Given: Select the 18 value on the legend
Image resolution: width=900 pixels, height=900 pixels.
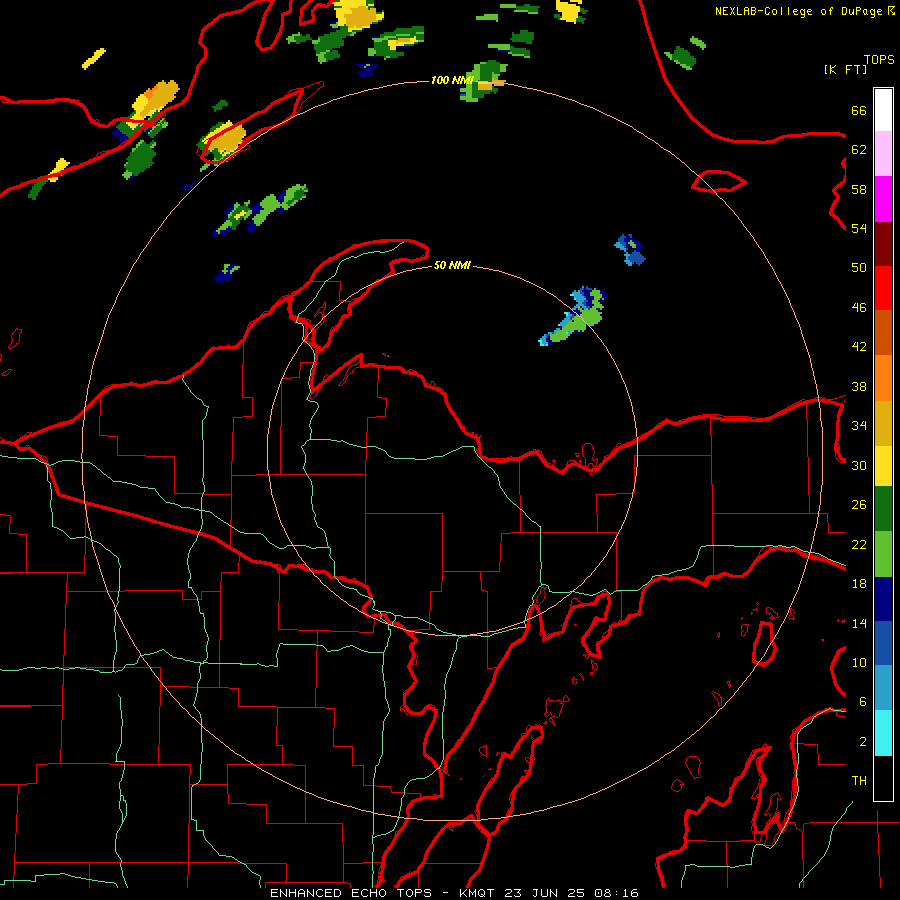Looking at the screenshot, I should (x=859, y=584).
